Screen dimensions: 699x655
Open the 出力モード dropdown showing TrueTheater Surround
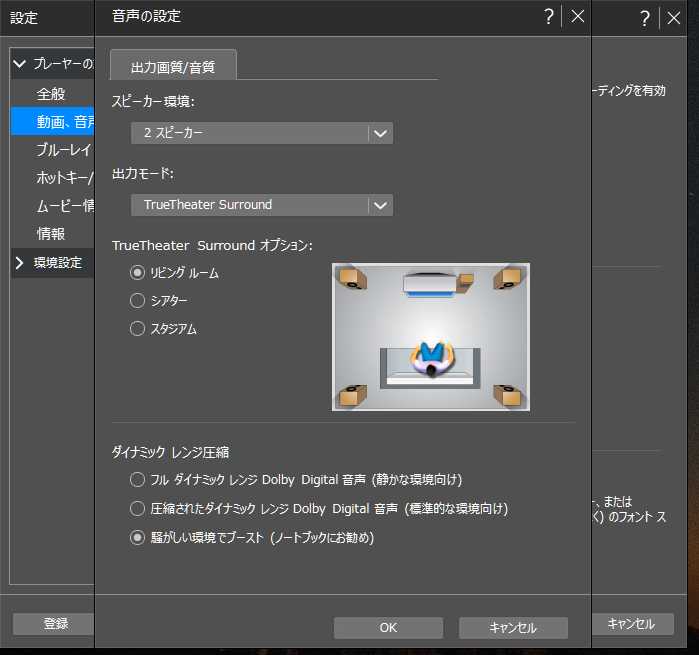[x=262, y=205]
